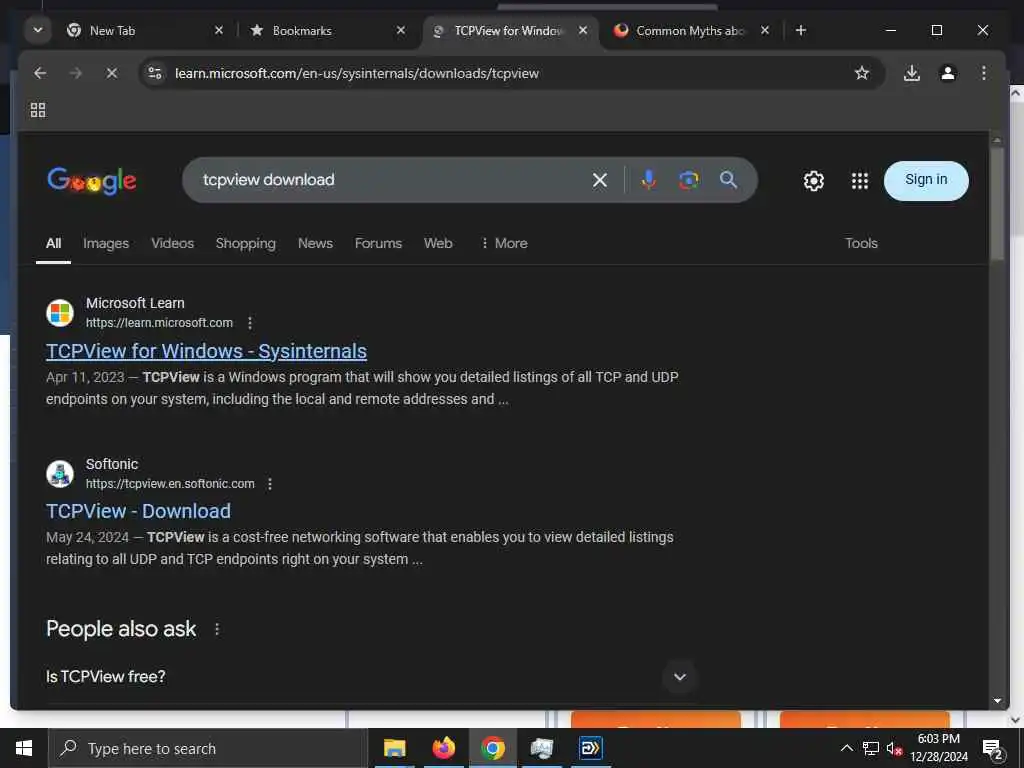Open Firefox from taskbar
This screenshot has height=768, width=1024.
pyautogui.click(x=443, y=748)
